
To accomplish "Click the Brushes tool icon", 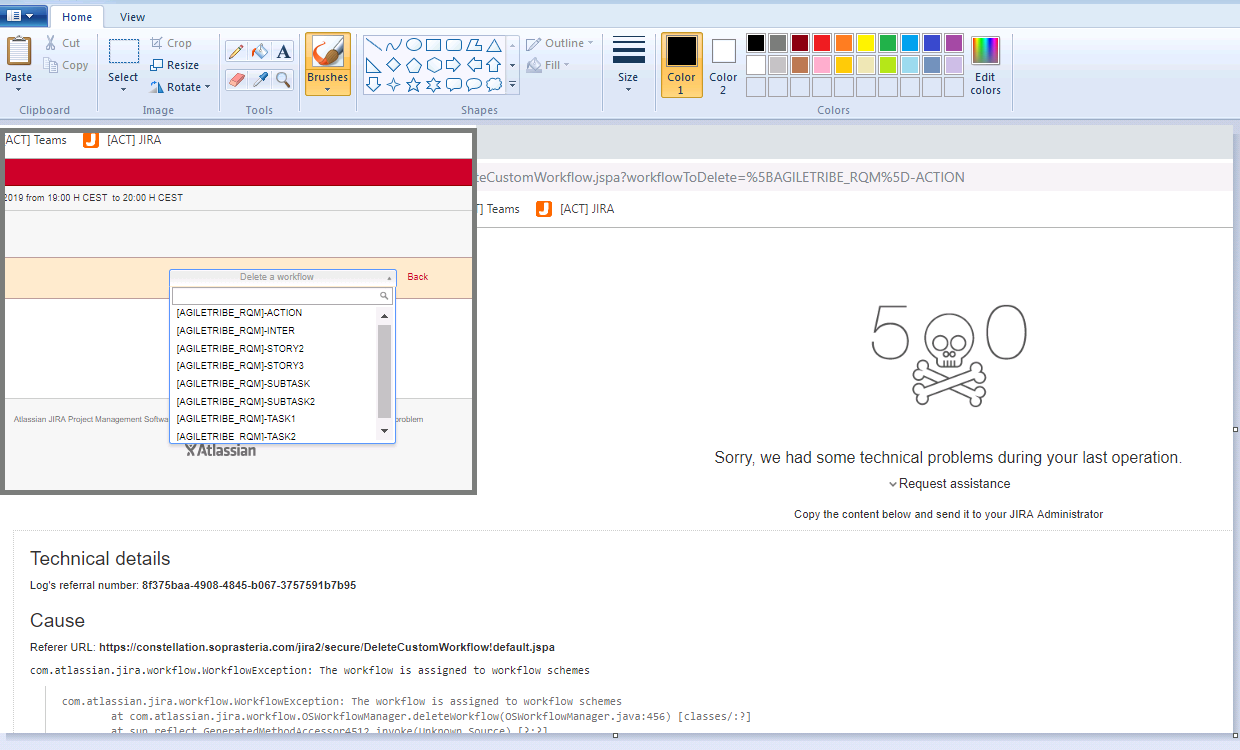I will click(327, 52).
